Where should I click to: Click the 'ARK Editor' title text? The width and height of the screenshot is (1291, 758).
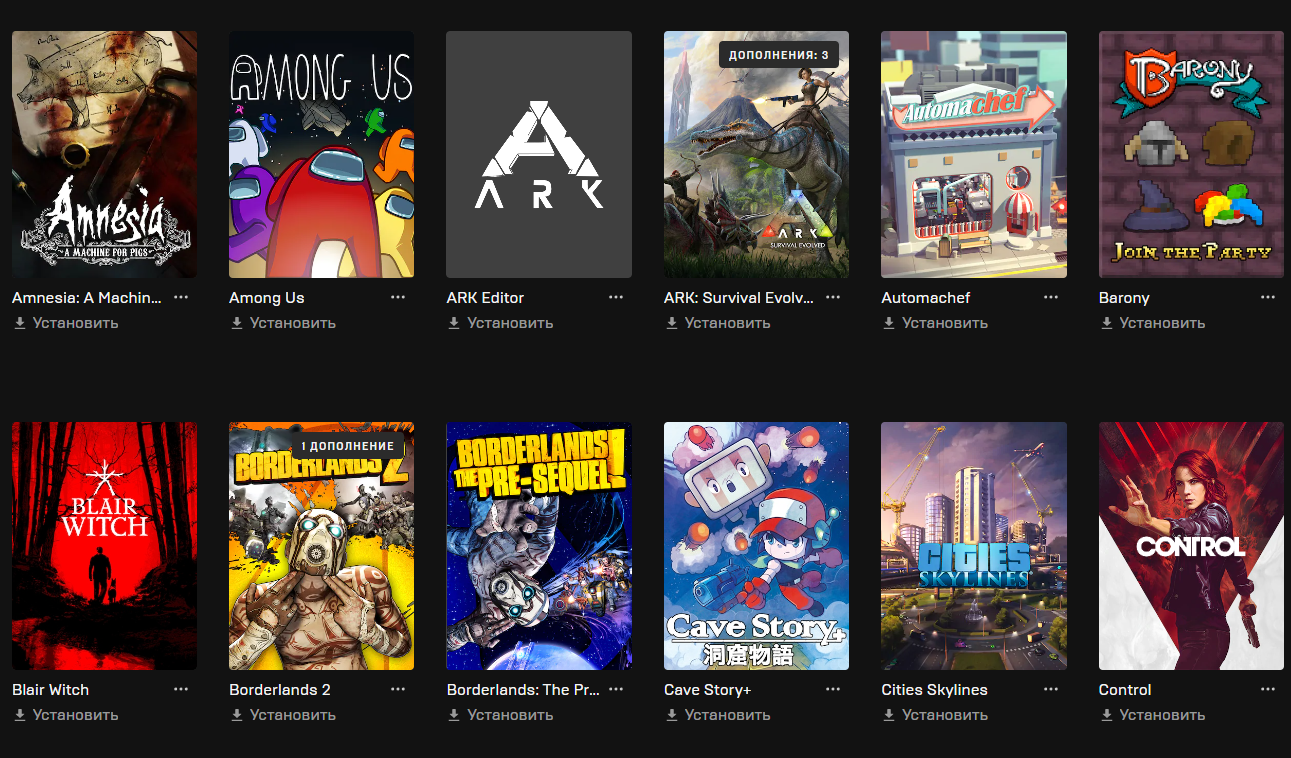click(485, 298)
